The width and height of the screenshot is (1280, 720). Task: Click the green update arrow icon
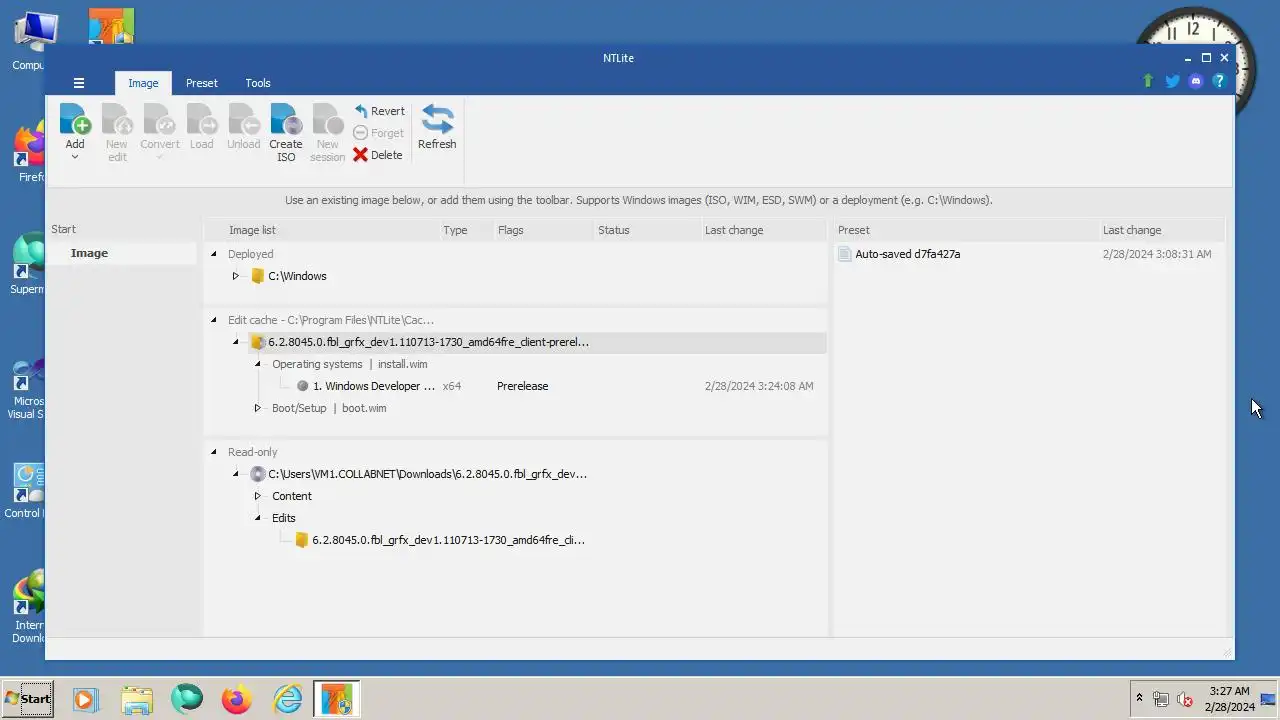(x=1148, y=81)
